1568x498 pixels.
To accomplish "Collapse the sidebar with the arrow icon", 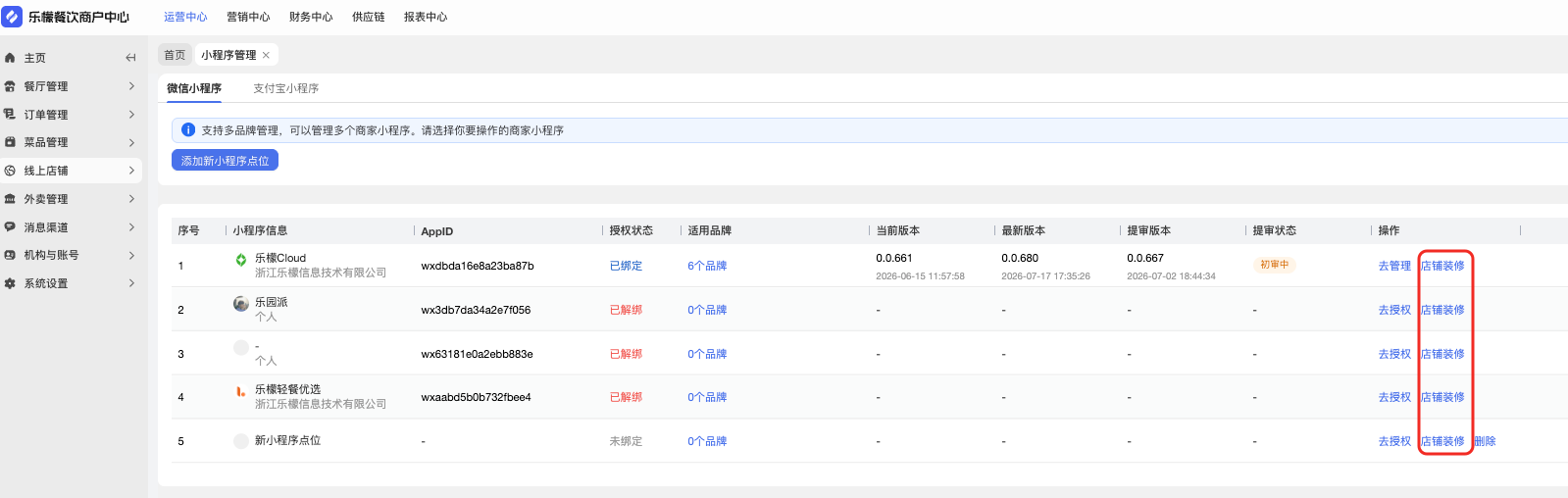I will click(x=130, y=58).
